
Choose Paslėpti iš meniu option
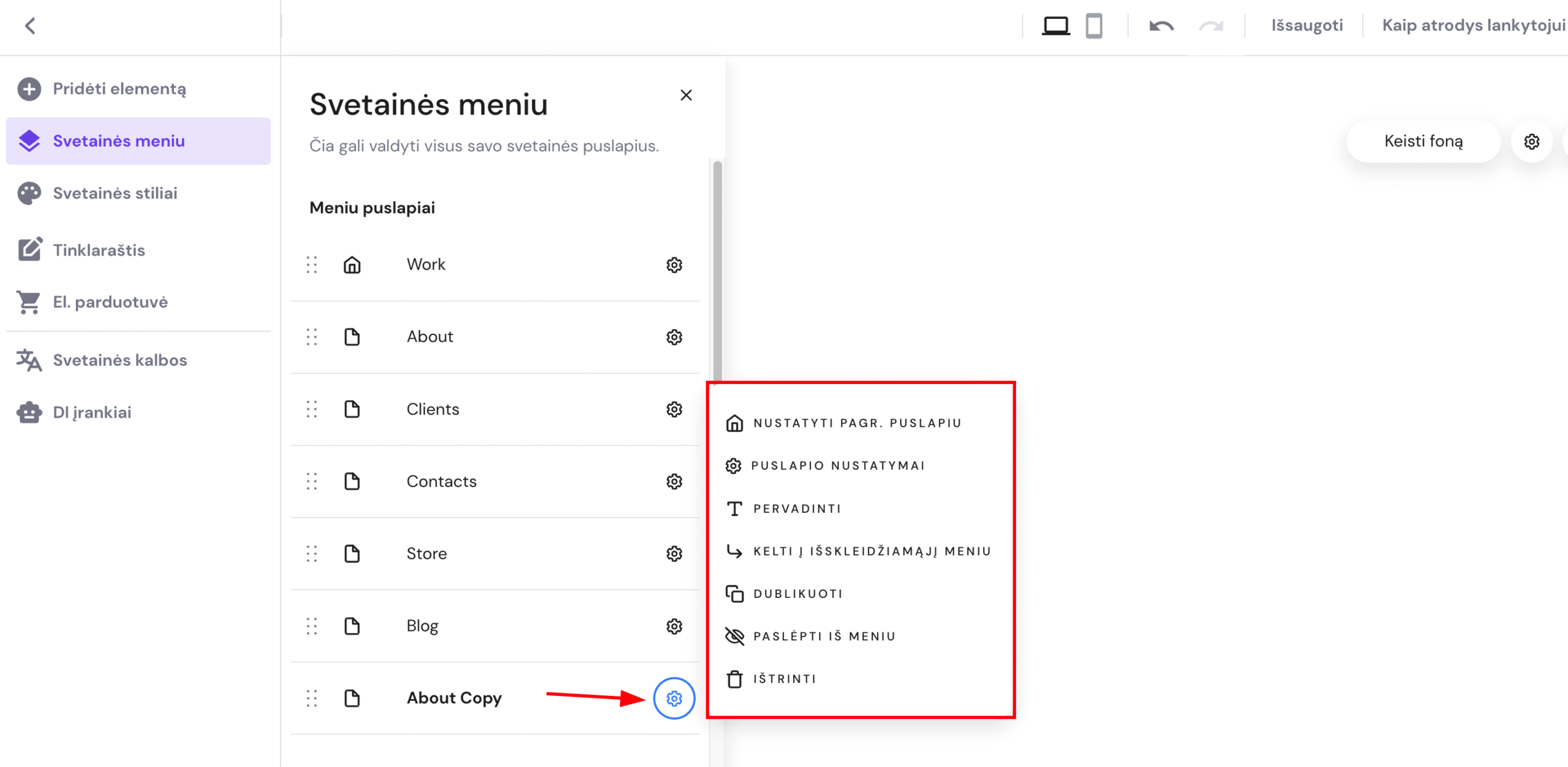pos(824,636)
